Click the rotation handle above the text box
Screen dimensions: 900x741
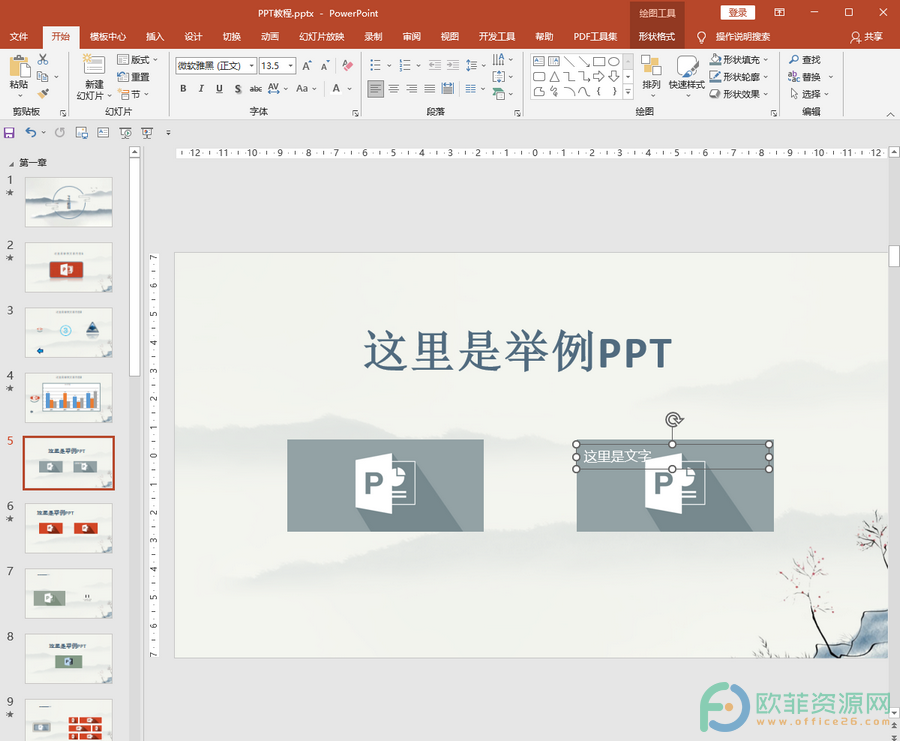point(673,420)
